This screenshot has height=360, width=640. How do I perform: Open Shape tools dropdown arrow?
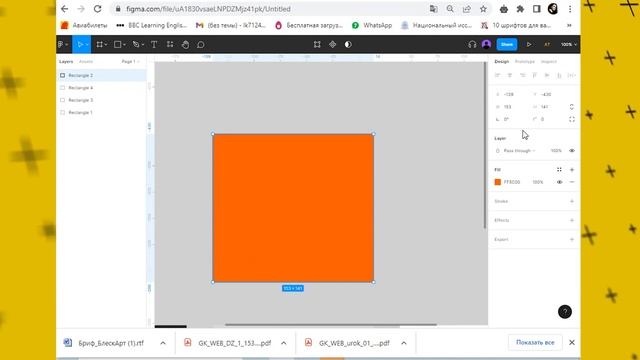tap(124, 45)
